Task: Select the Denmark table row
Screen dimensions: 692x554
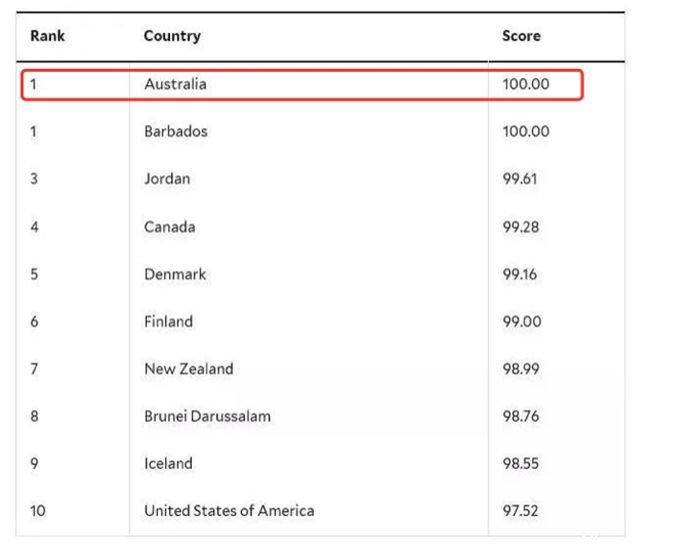Action: pyautogui.click(x=320, y=274)
